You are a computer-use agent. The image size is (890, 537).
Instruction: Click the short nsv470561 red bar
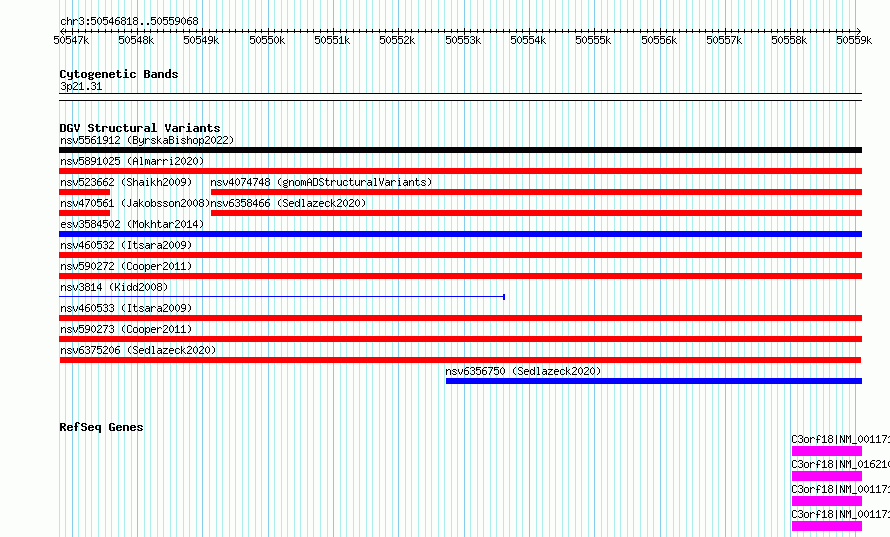coord(85,213)
